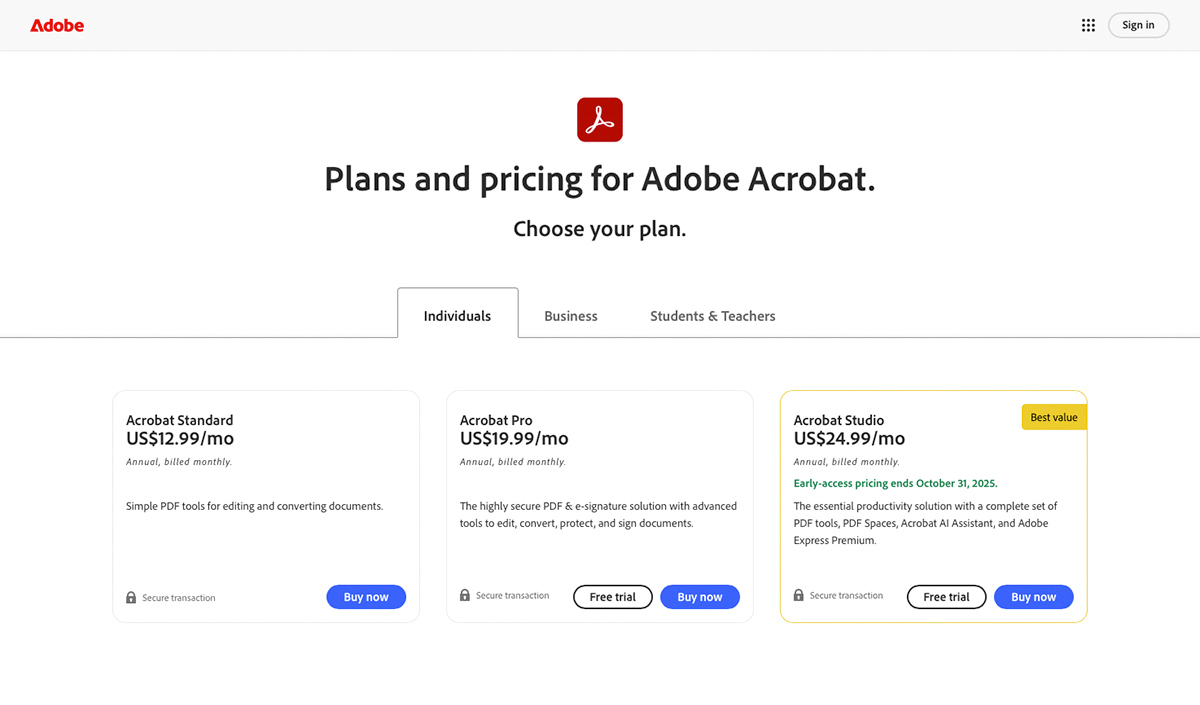Click the Adobe logo
Screen dimensions: 1200x705
pyautogui.click(x=56, y=25)
